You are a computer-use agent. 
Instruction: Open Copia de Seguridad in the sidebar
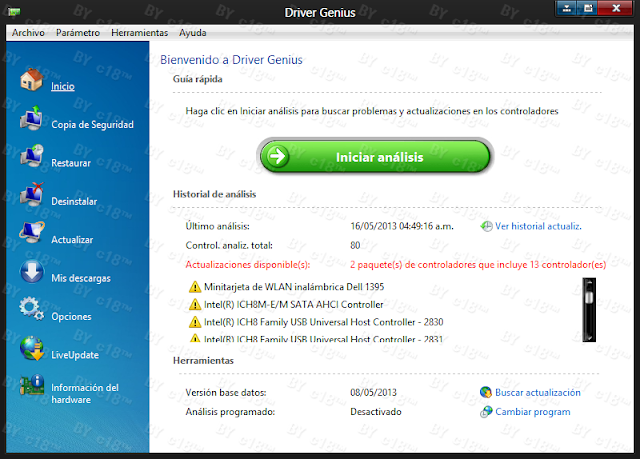(x=92, y=124)
